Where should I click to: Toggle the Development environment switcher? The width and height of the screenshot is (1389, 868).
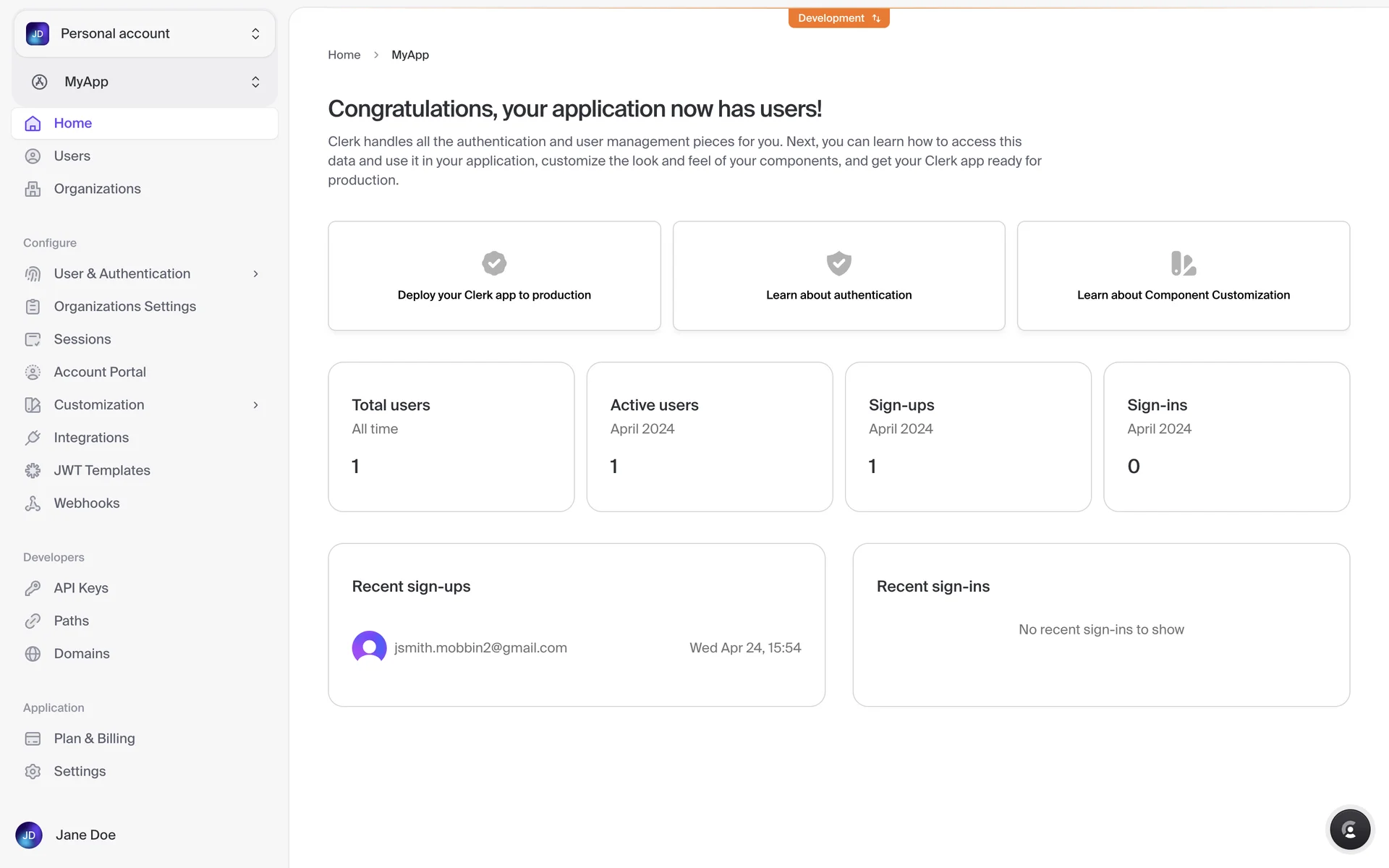pyautogui.click(x=838, y=18)
